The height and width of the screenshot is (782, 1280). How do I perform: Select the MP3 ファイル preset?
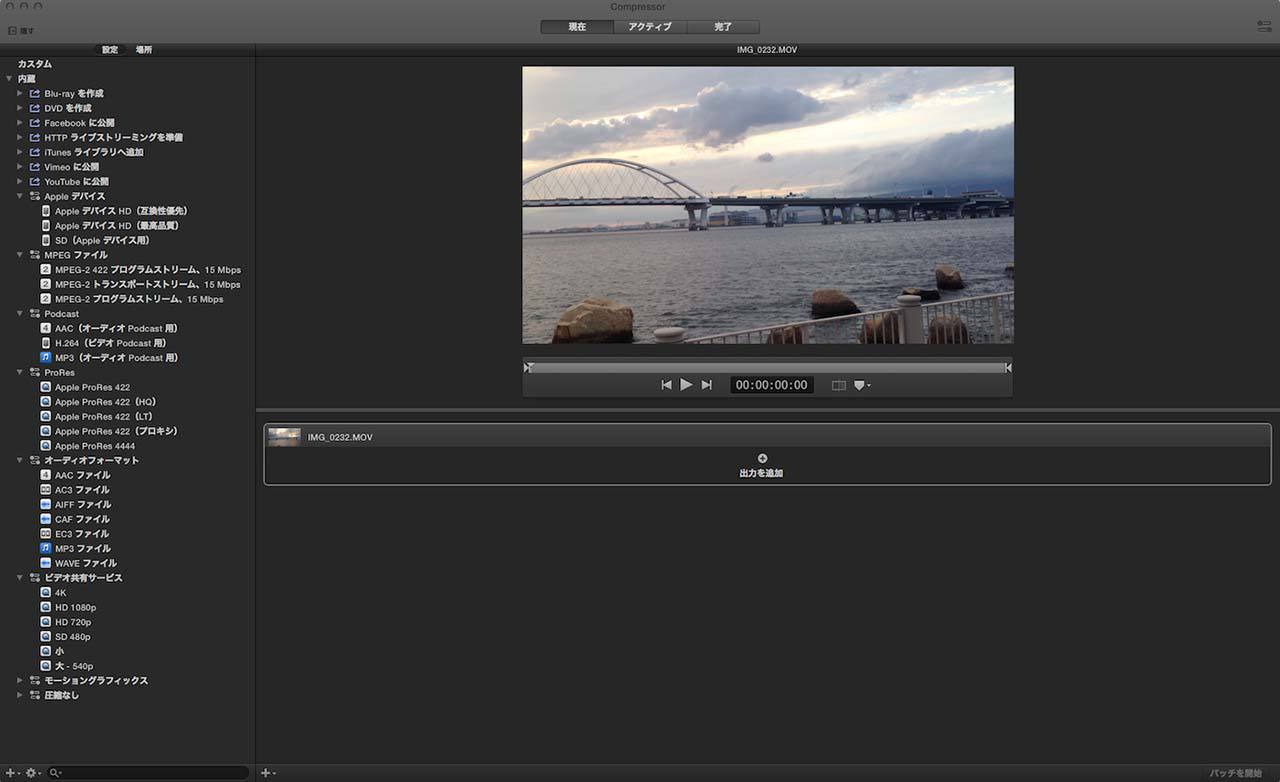point(82,549)
